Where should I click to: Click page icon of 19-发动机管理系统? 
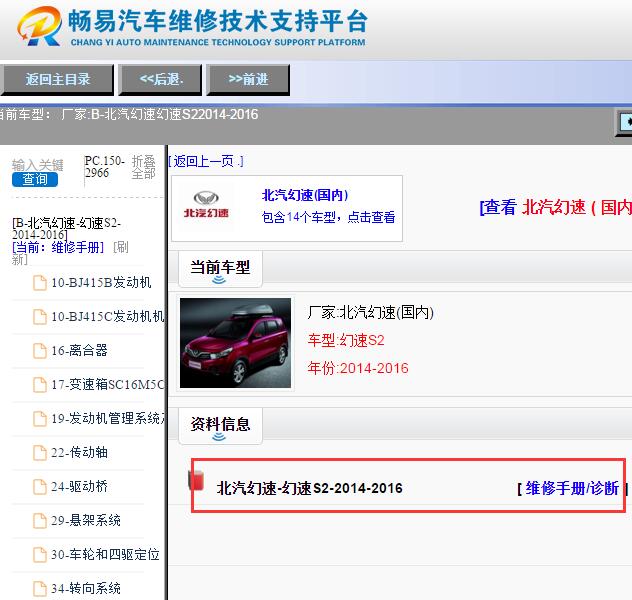pyautogui.click(x=40, y=419)
